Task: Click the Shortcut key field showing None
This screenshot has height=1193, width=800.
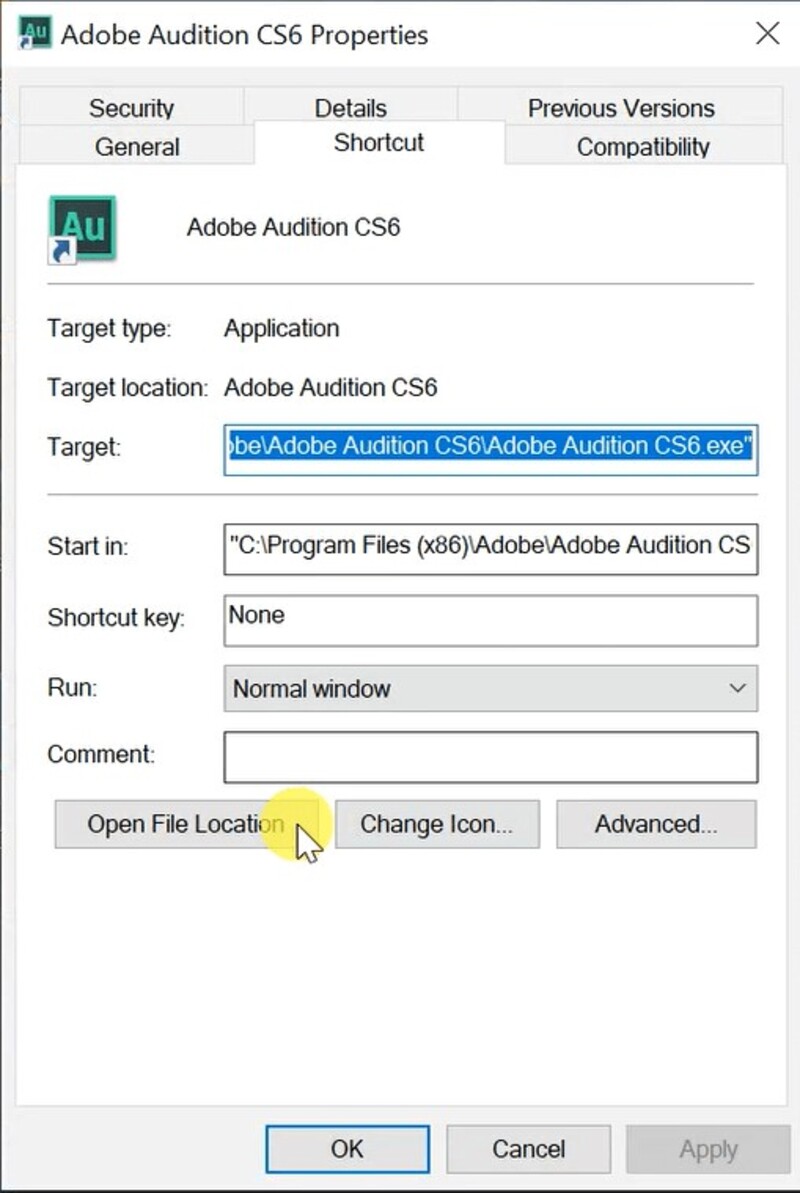Action: tap(490, 620)
